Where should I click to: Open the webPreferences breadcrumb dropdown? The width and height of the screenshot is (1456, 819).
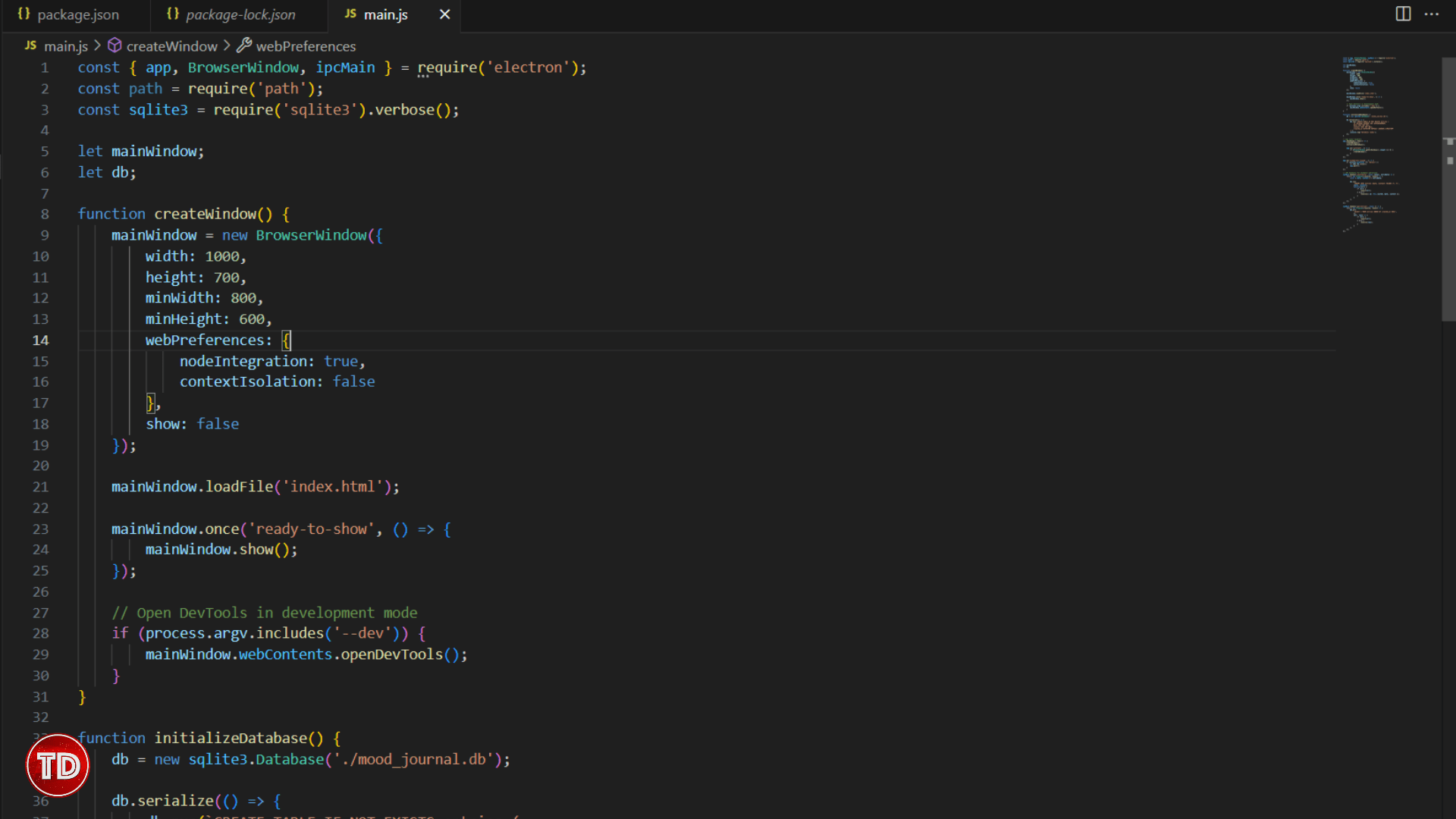(x=306, y=46)
